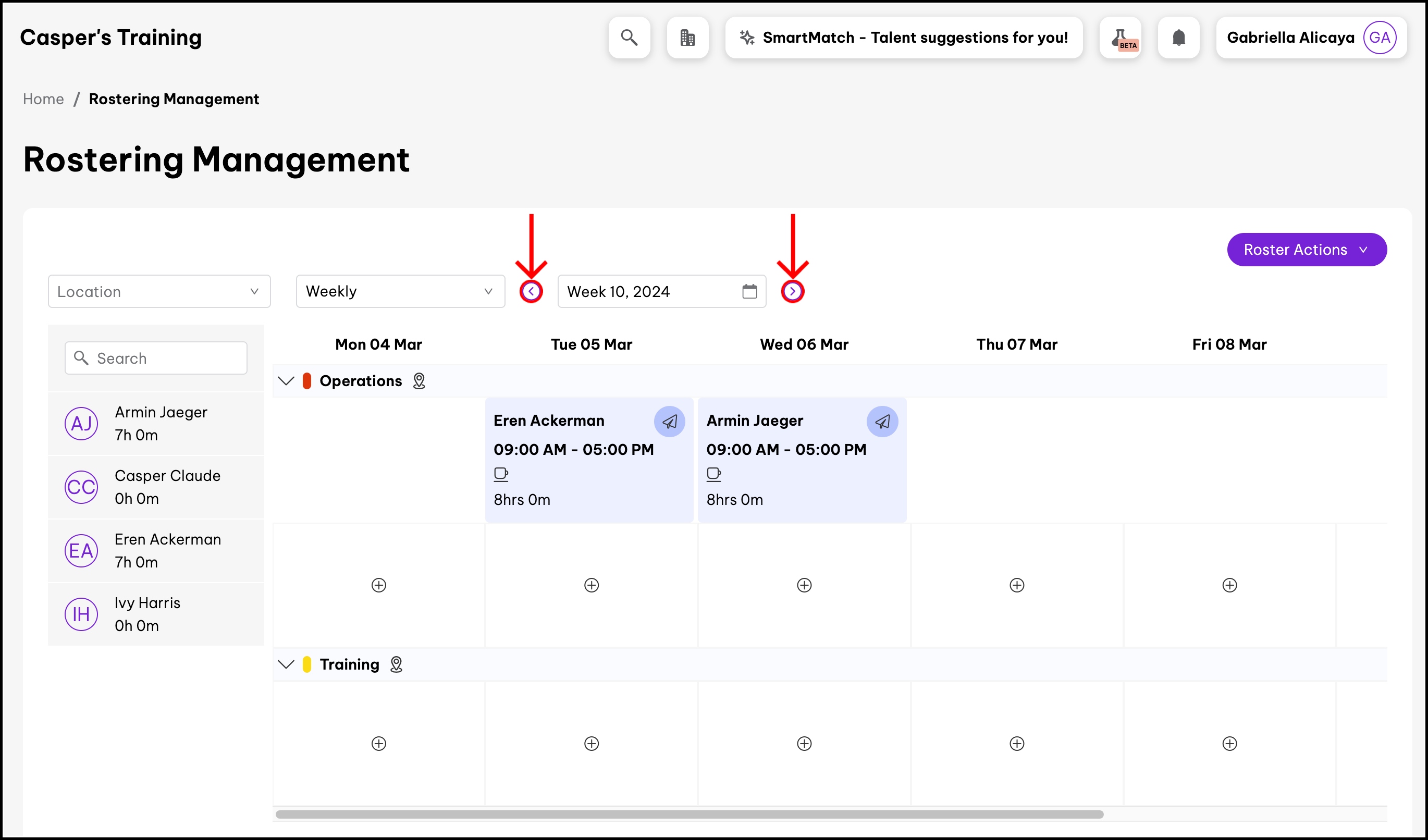The height and width of the screenshot is (840, 1428).
Task: Open the Weekly view dropdown
Action: pos(400,291)
